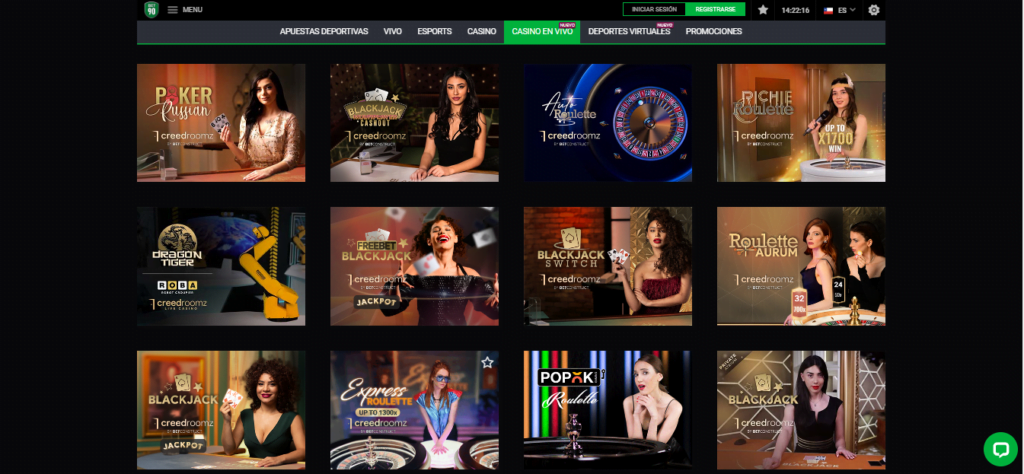Mark Express Roulette as favorite
1024x474 pixels.
(487, 362)
